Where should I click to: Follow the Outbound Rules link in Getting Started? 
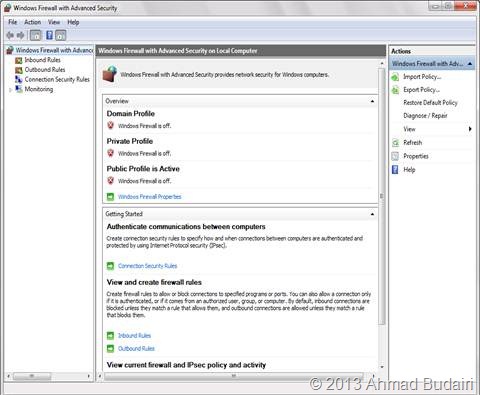[x=136, y=348]
